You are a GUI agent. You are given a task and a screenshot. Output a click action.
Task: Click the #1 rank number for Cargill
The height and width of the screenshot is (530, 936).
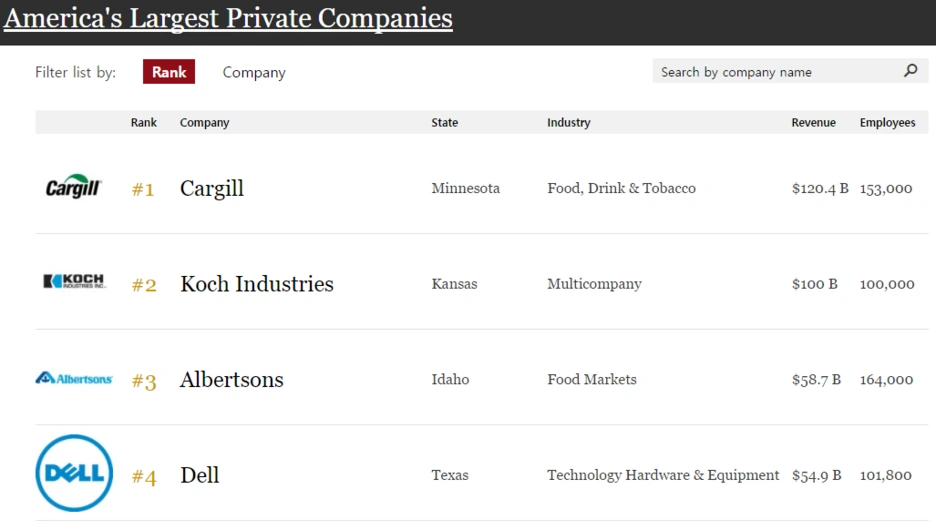coord(143,189)
